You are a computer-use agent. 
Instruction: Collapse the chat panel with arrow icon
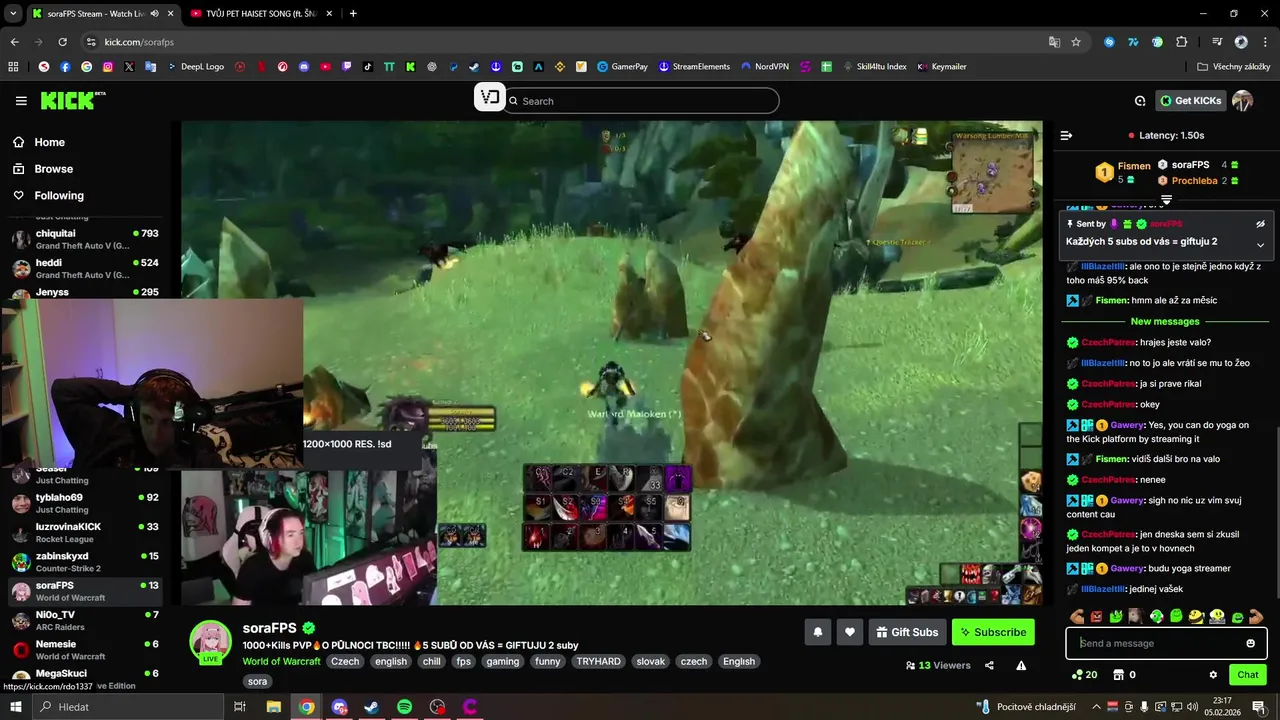(x=1066, y=135)
